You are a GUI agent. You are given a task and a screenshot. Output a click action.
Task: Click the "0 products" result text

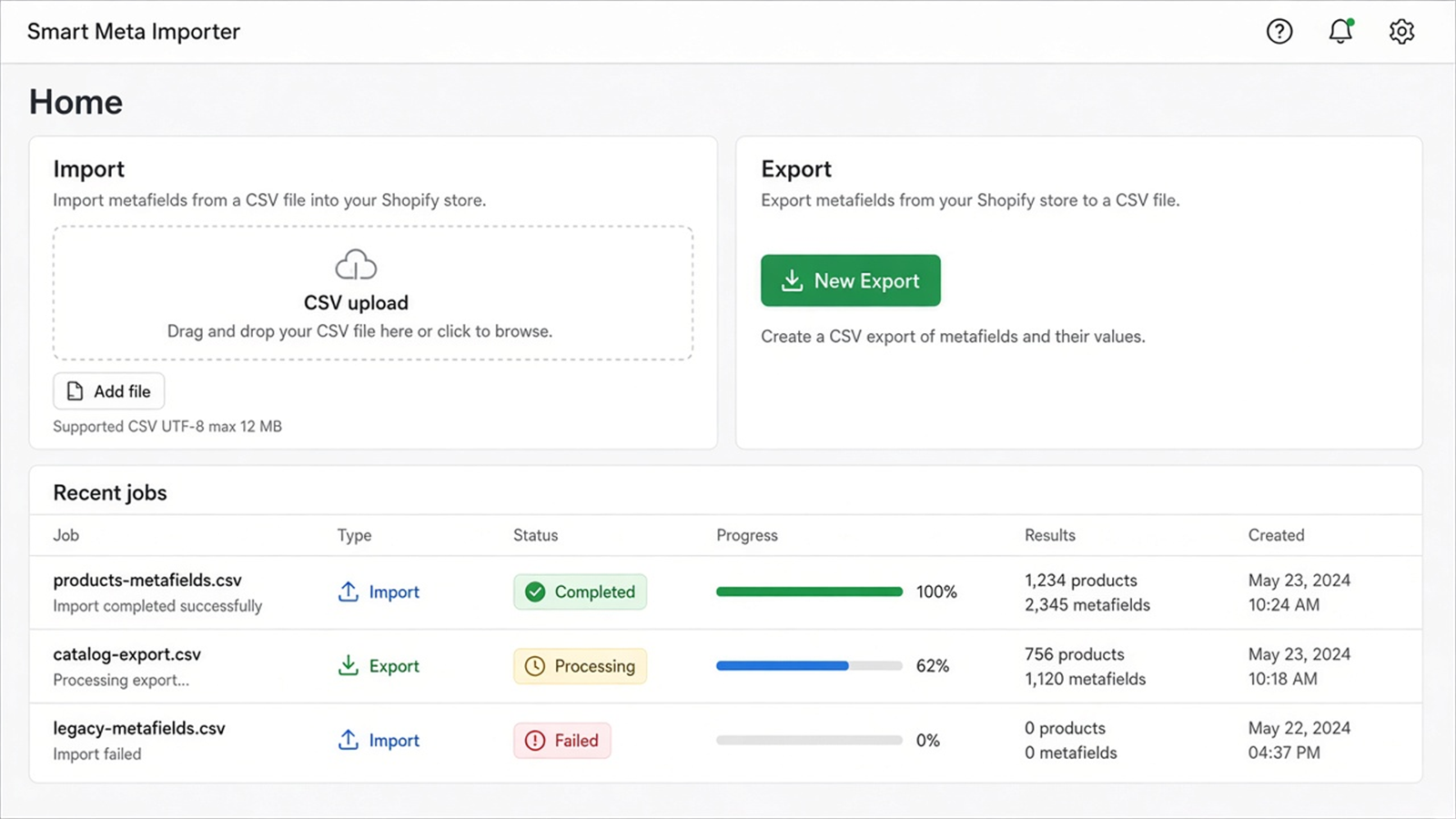click(1066, 728)
